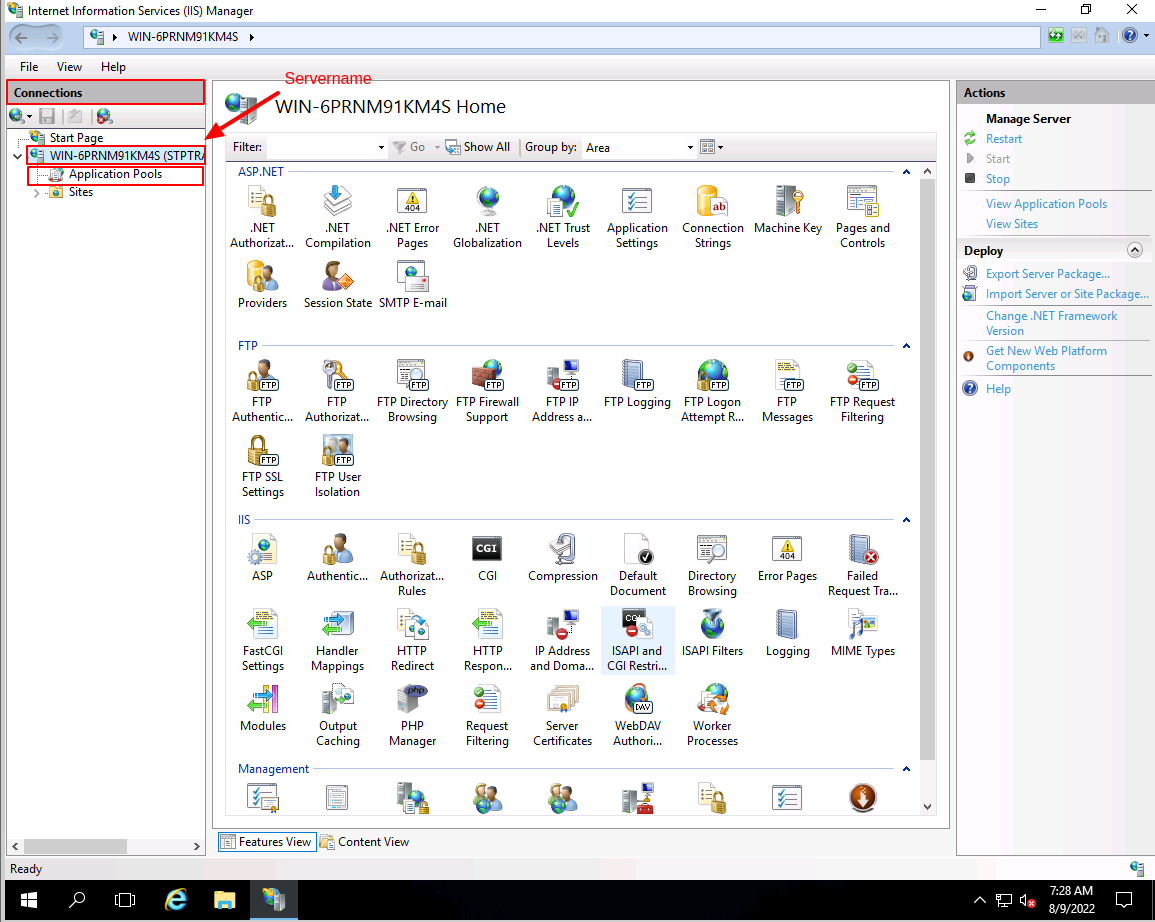Open MIME Types feature
Viewport: 1155px width, 922px height.
pyautogui.click(x=863, y=633)
